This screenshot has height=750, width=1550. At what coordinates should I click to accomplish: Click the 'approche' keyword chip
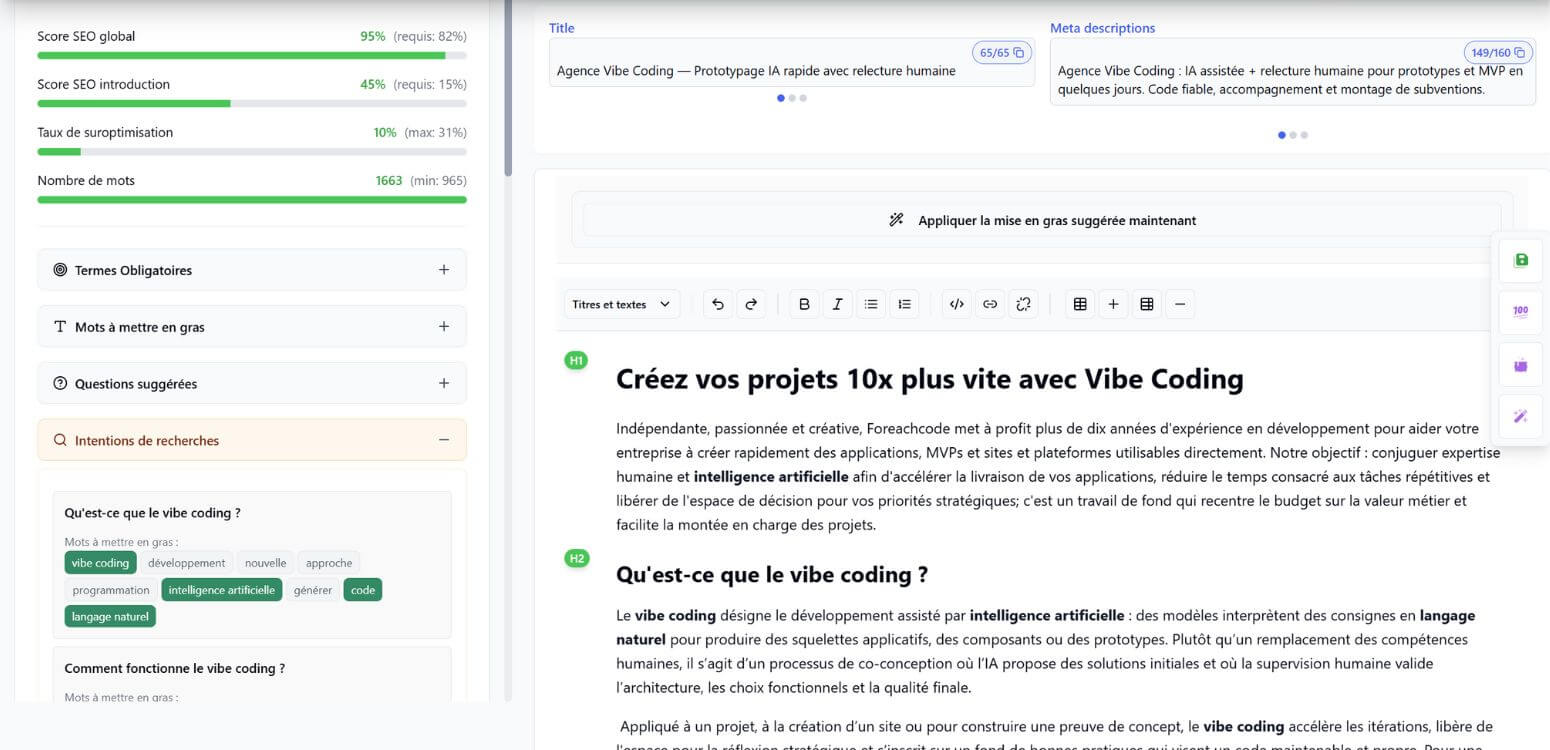(329, 563)
